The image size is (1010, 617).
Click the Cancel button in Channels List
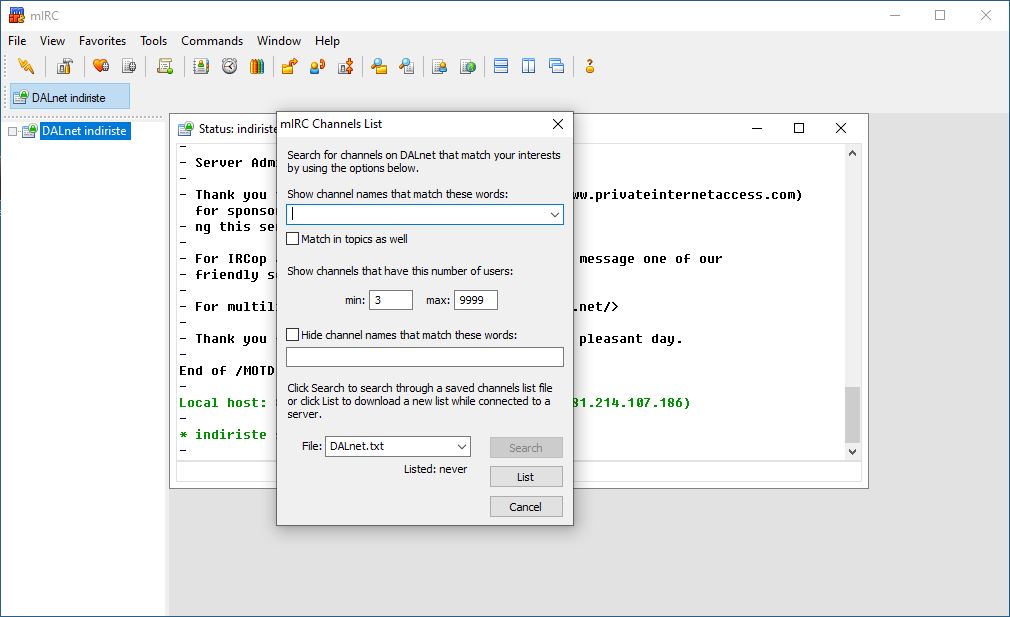[526, 506]
